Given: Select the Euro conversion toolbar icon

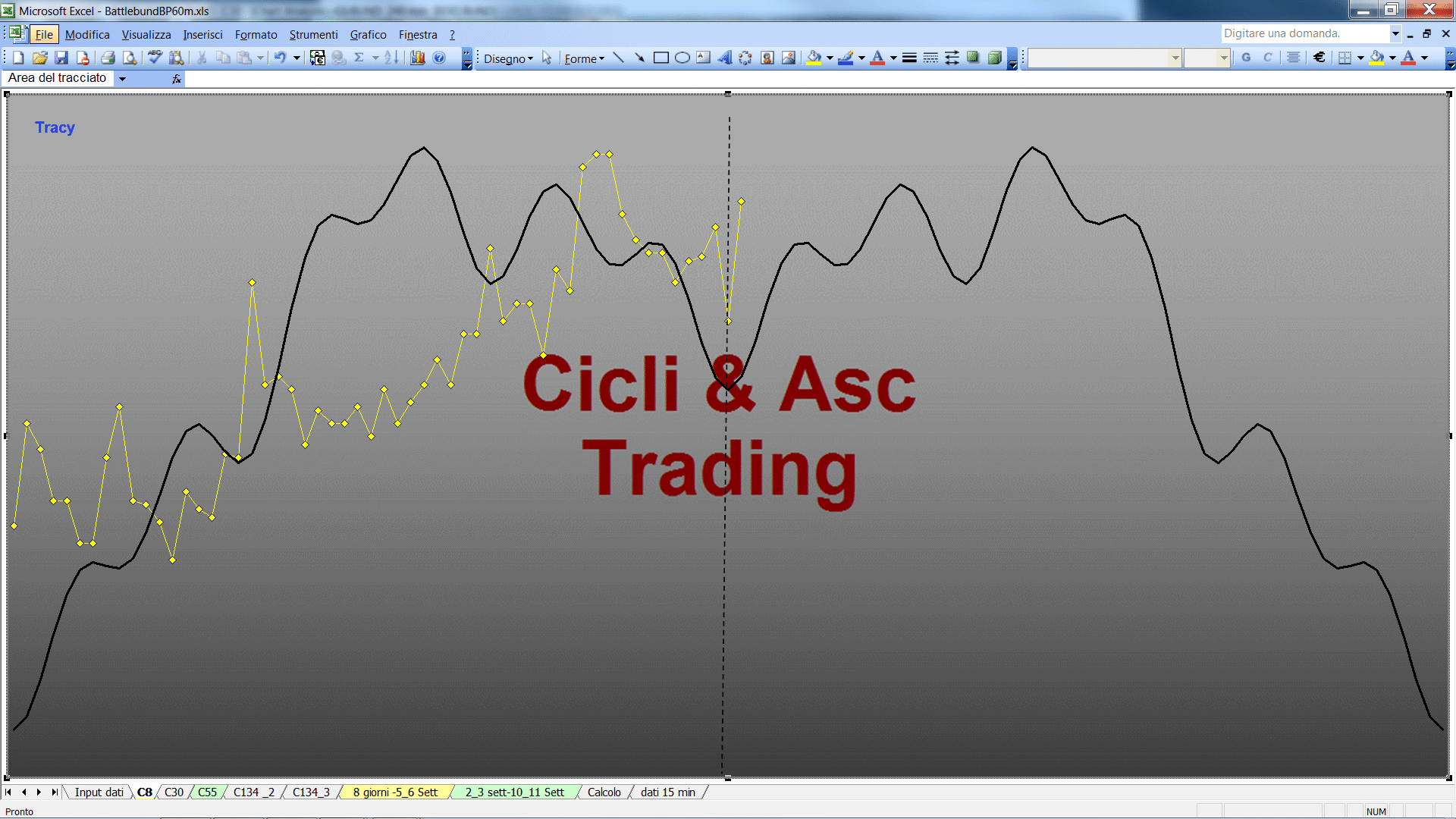Looking at the screenshot, I should tap(318, 58).
